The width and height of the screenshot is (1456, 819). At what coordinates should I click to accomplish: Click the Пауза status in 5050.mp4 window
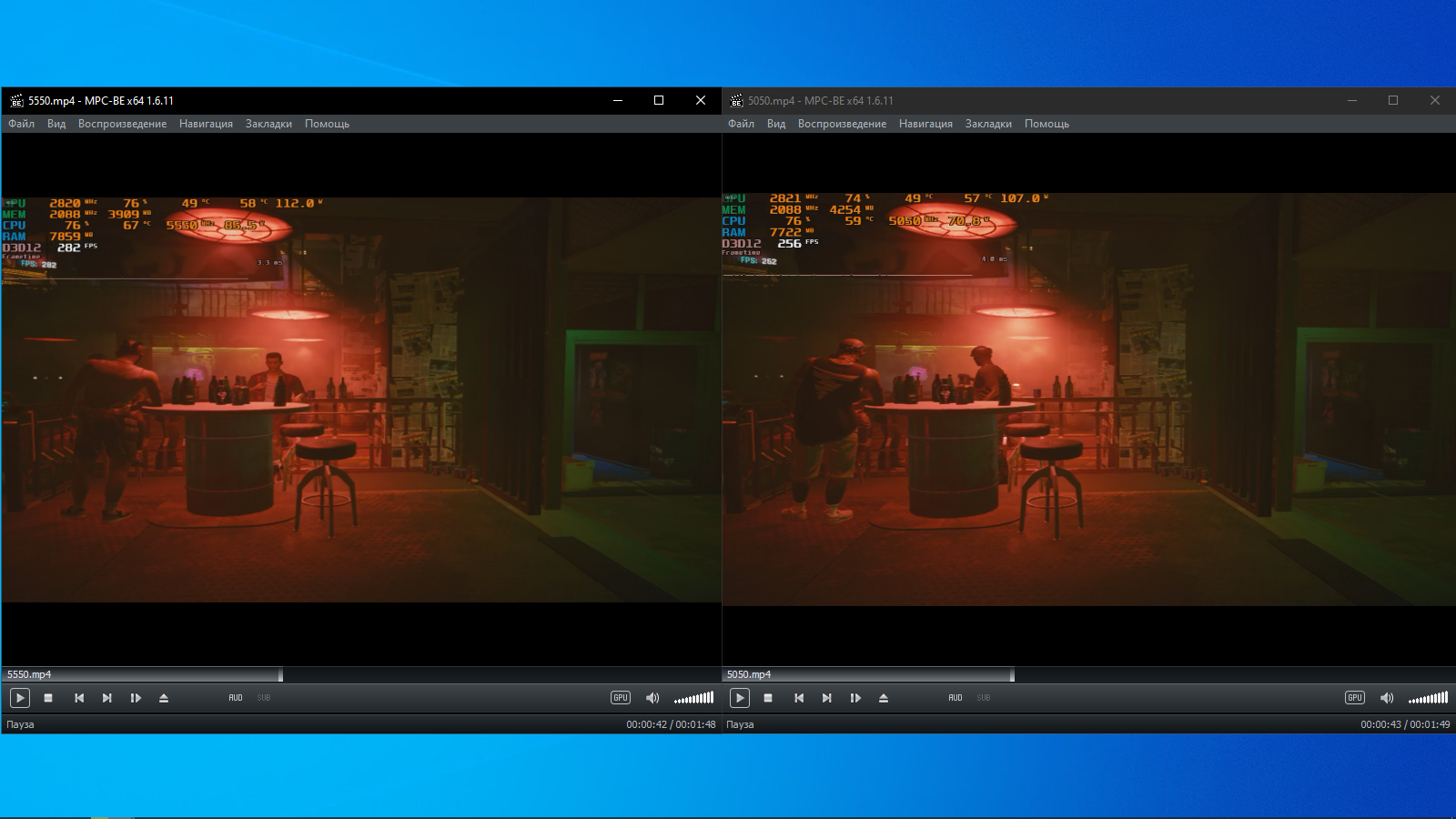point(740,724)
